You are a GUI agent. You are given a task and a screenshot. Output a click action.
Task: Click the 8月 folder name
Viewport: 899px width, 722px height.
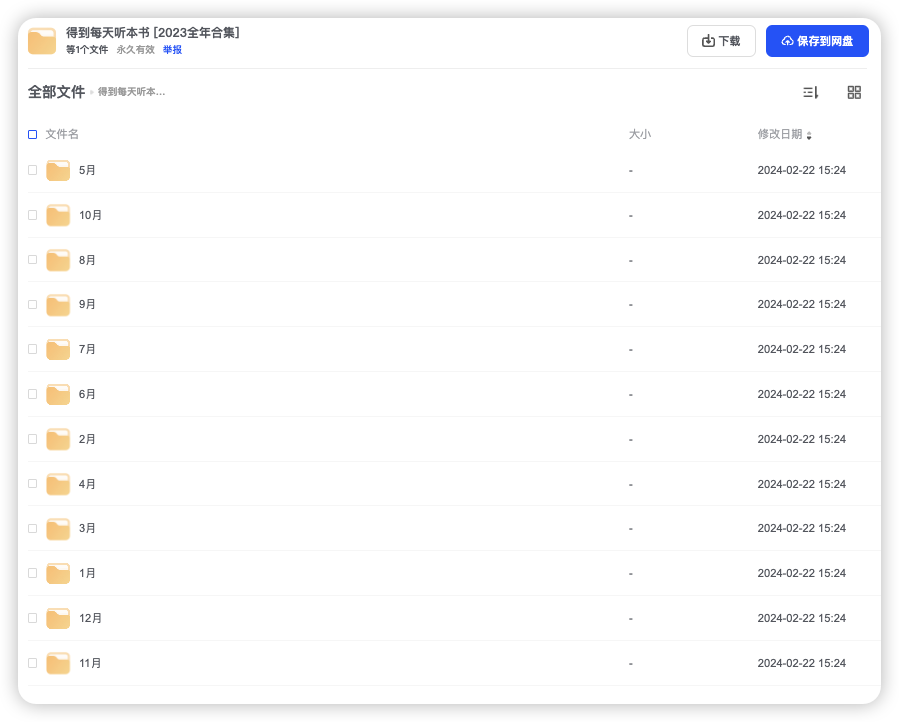tap(87, 260)
